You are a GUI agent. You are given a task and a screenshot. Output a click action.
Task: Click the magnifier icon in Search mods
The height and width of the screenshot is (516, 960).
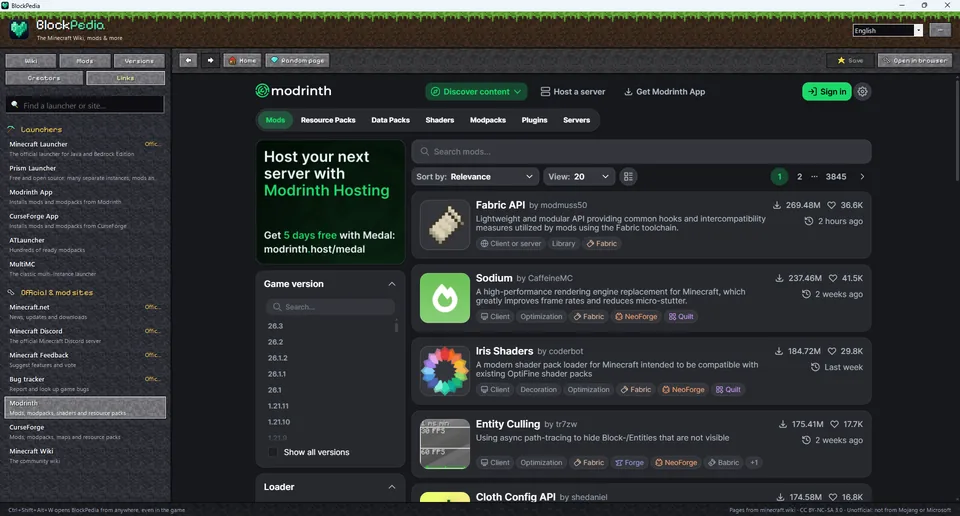click(424, 151)
